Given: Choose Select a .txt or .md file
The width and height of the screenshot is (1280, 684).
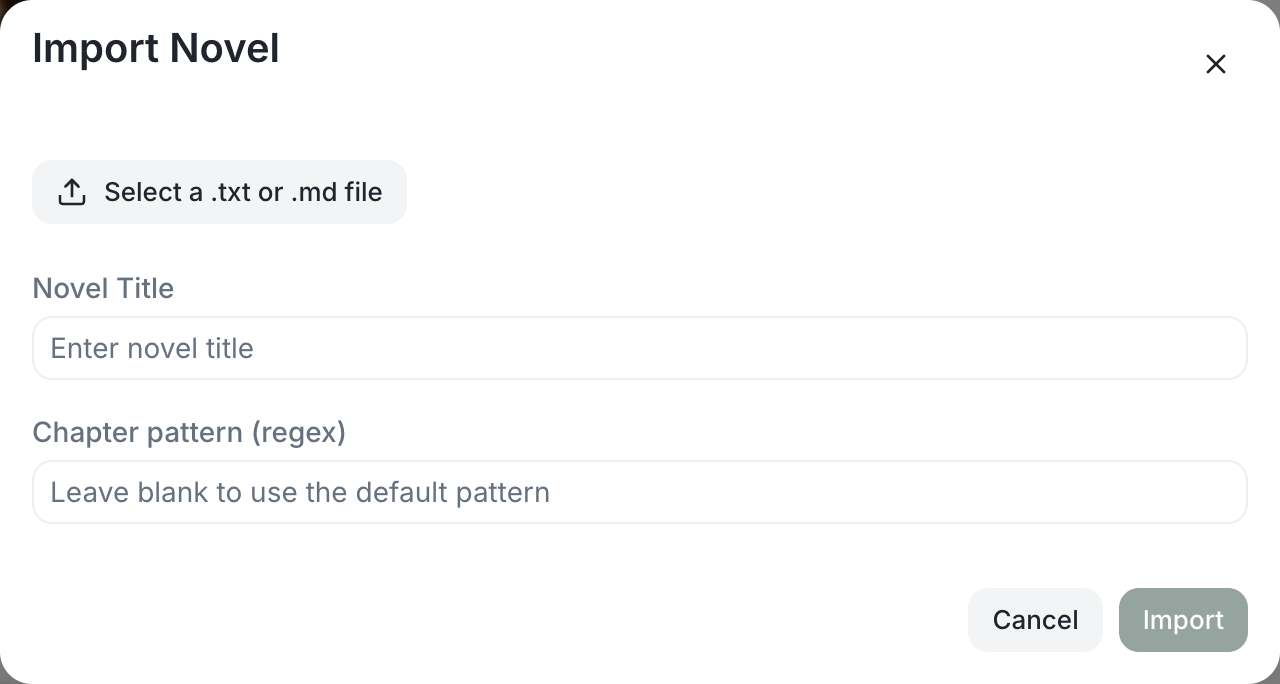Looking at the screenshot, I should 219,192.
